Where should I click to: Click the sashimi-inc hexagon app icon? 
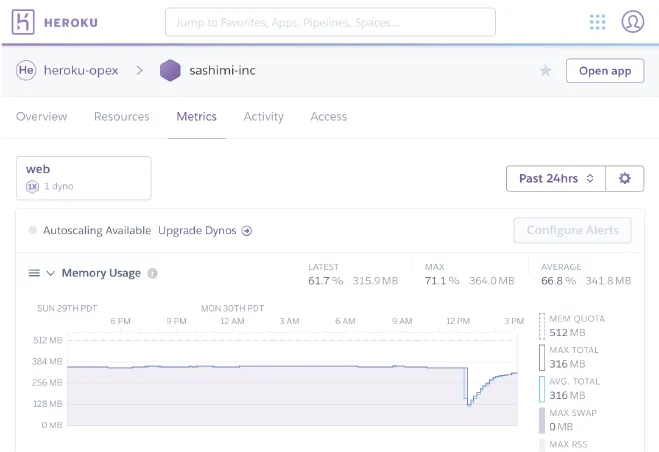170,71
